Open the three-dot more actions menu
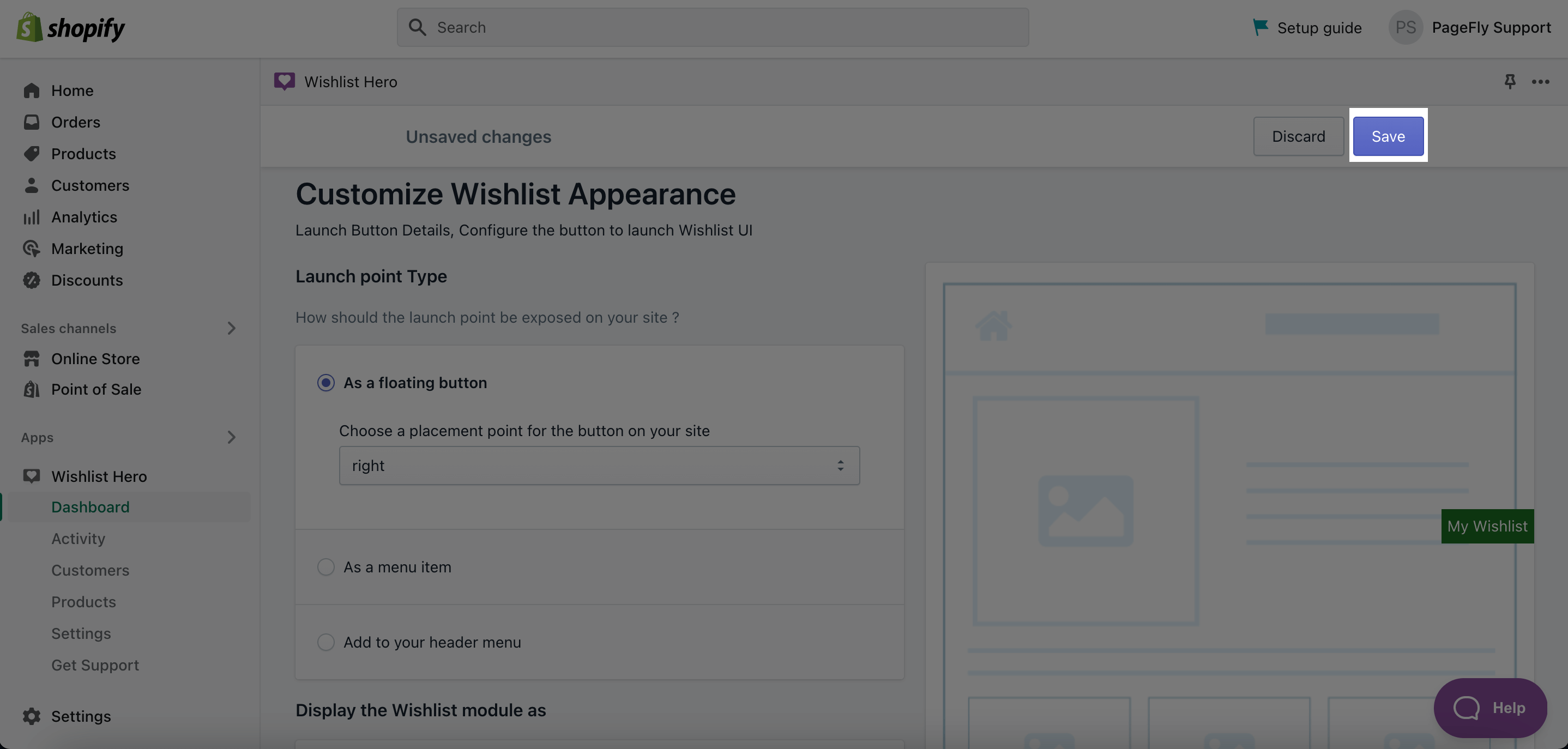Screen dimensions: 1568x749 (1541, 82)
